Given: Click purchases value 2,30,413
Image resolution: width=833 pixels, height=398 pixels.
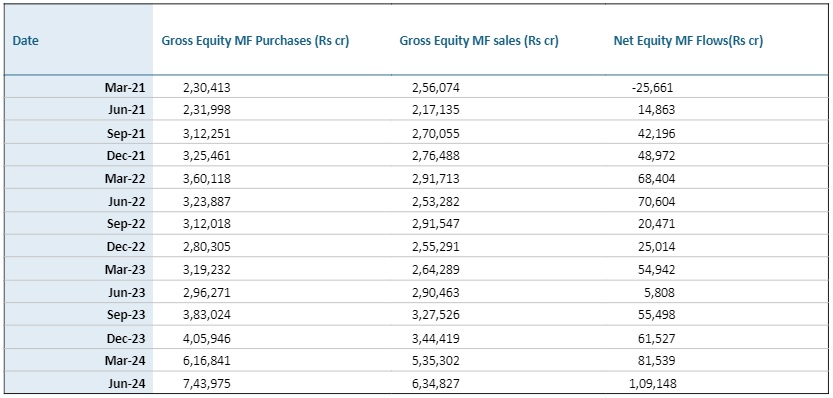Looking at the screenshot, I should point(207,88).
